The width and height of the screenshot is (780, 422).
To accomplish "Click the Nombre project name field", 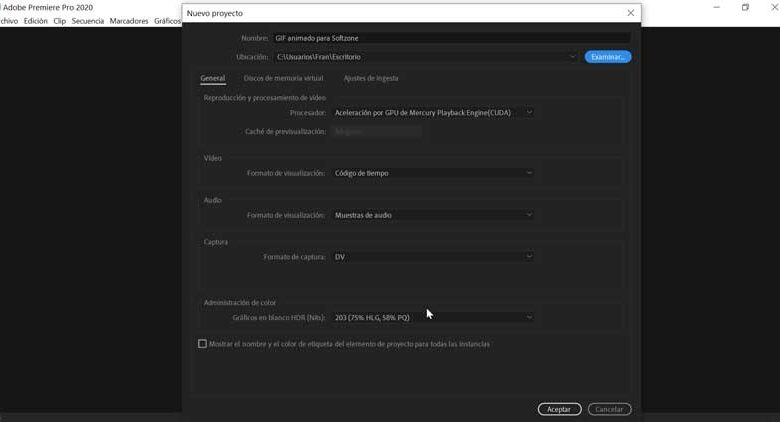I will tap(452, 38).
